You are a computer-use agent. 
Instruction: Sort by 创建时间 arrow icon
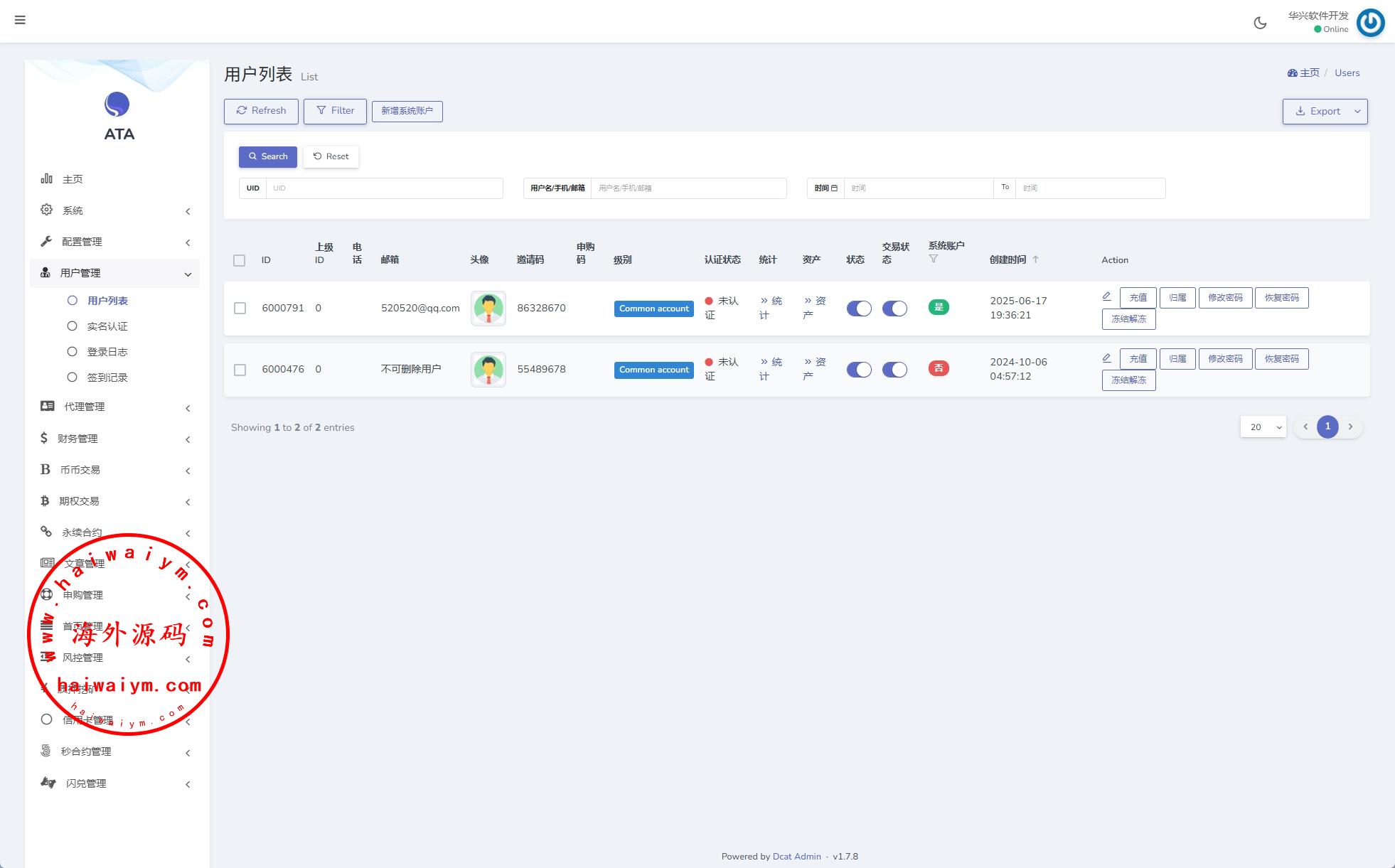pyautogui.click(x=1035, y=259)
